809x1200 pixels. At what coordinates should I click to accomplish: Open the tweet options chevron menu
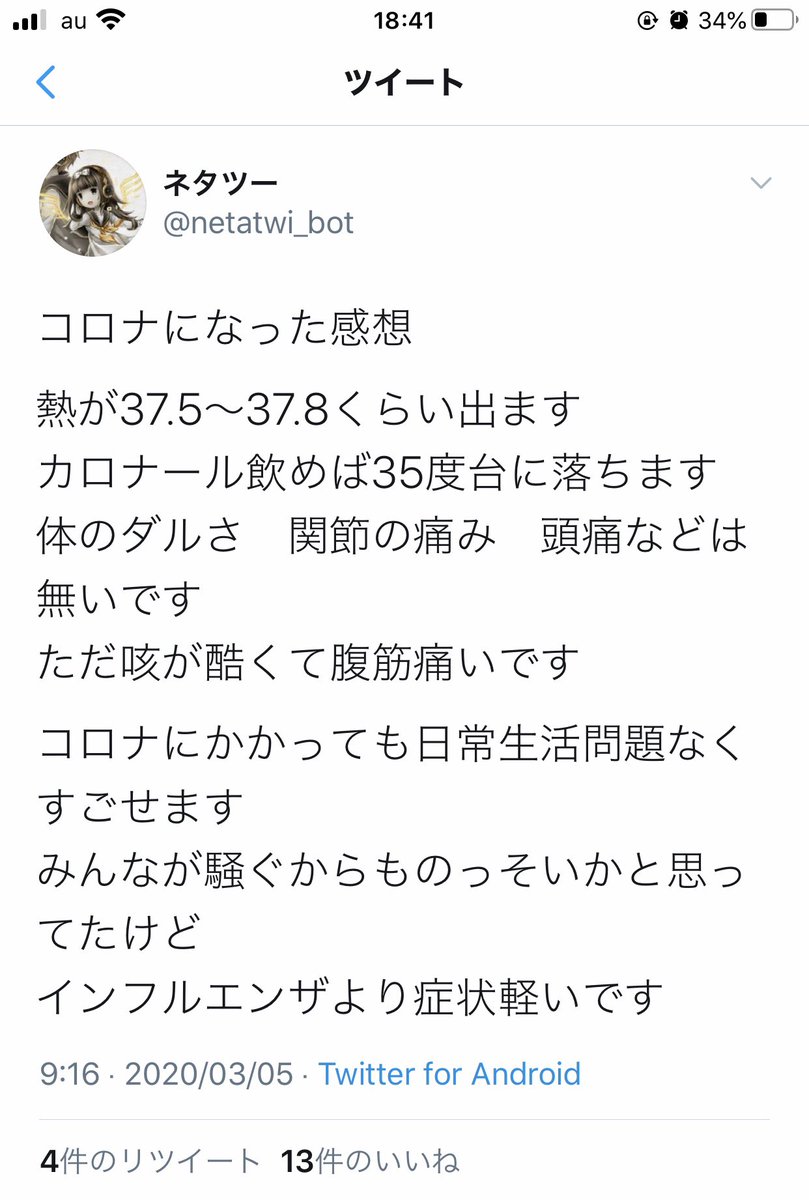click(761, 183)
